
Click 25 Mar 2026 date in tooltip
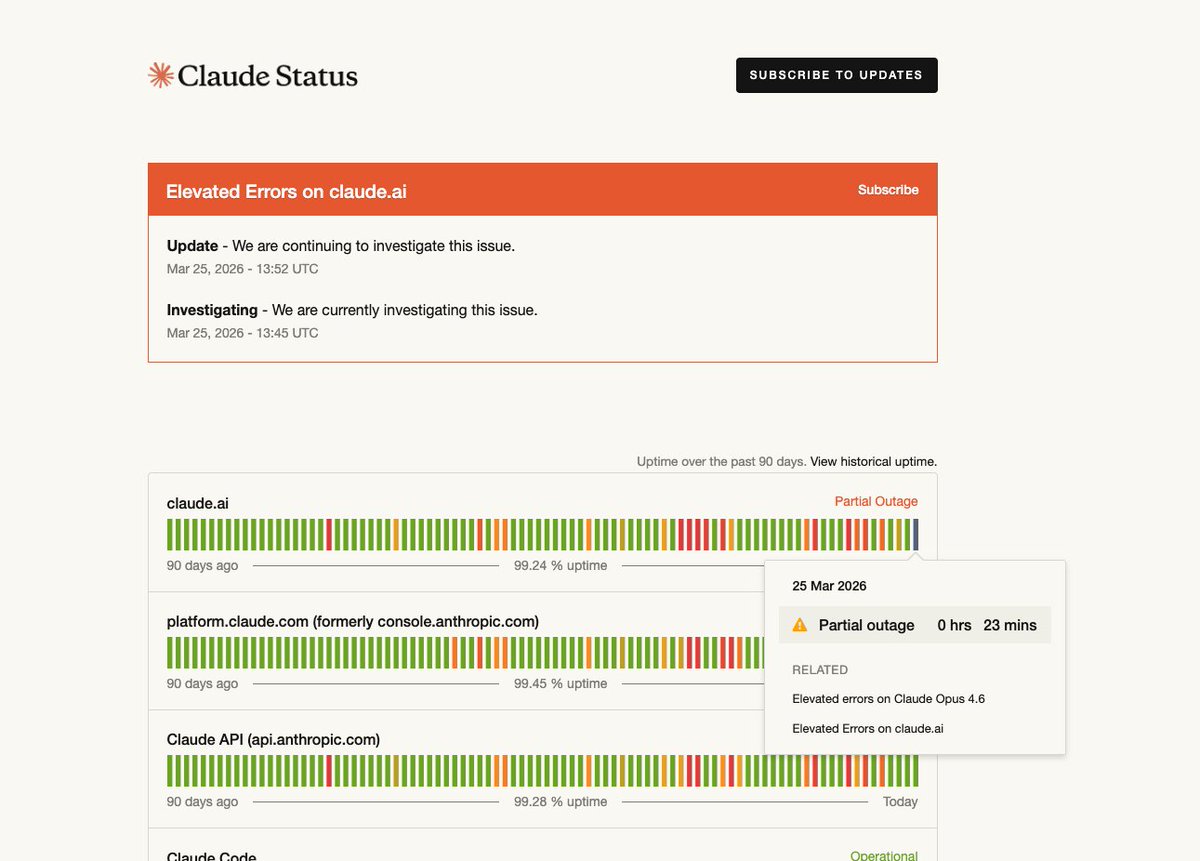(829, 586)
